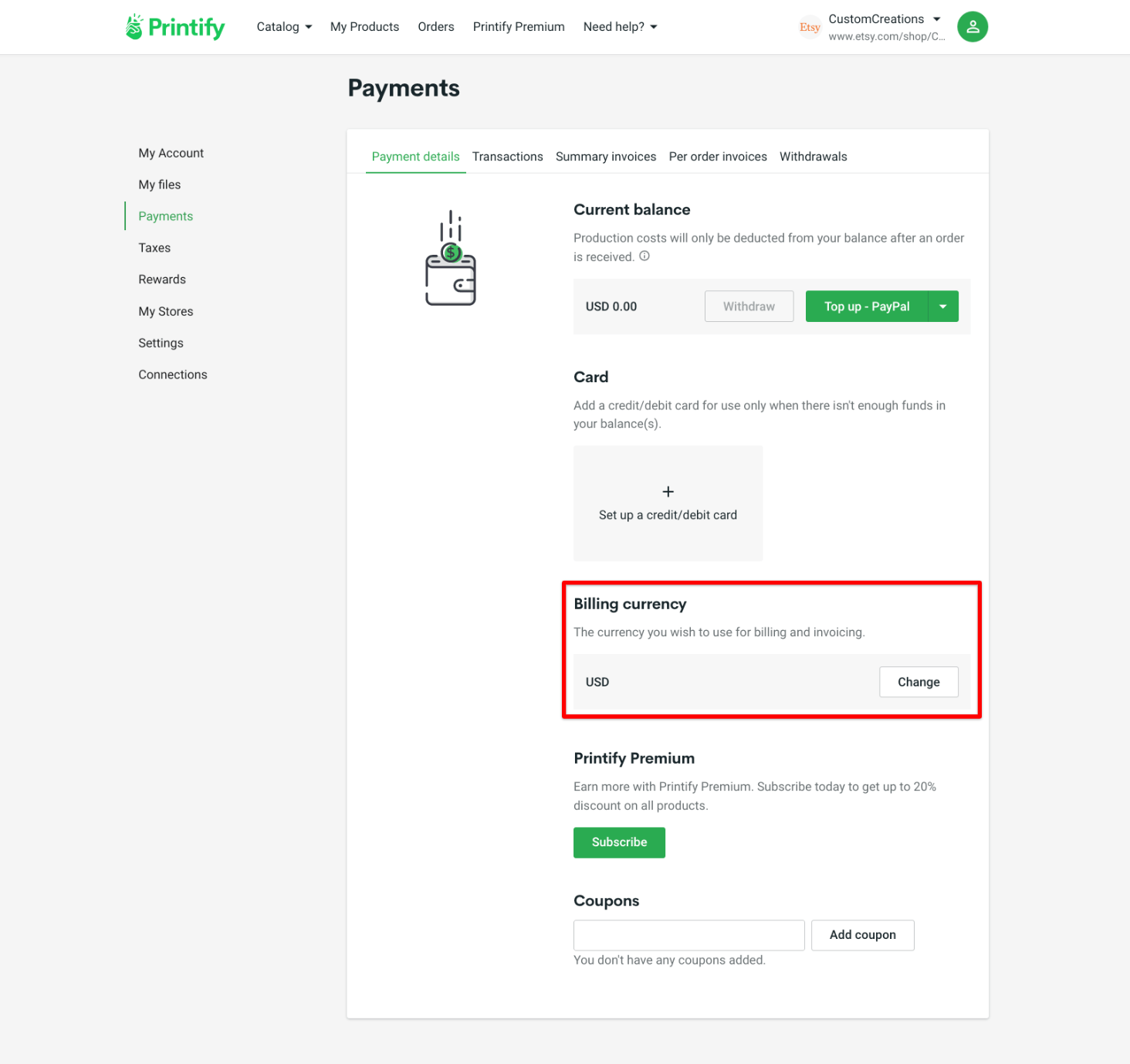
Task: Click inside the coupon code field
Action: click(688, 934)
